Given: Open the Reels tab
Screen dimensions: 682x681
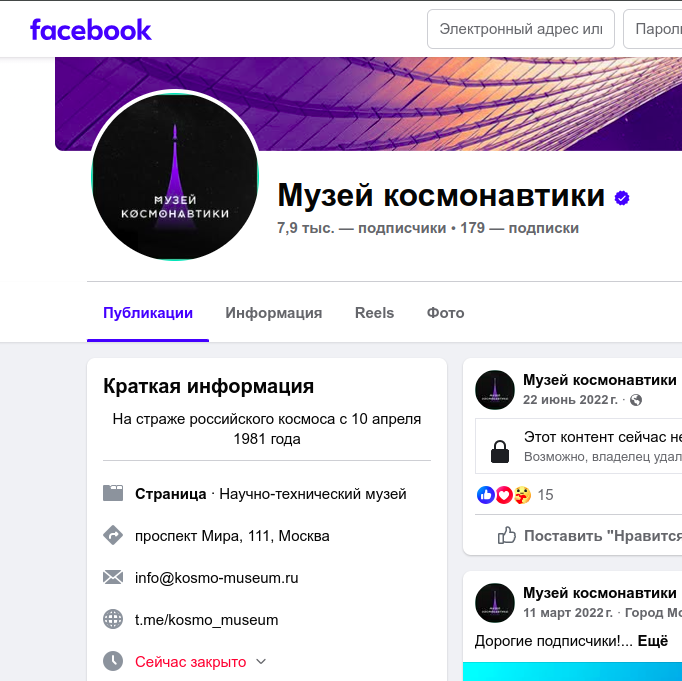Looking at the screenshot, I should point(374,313).
